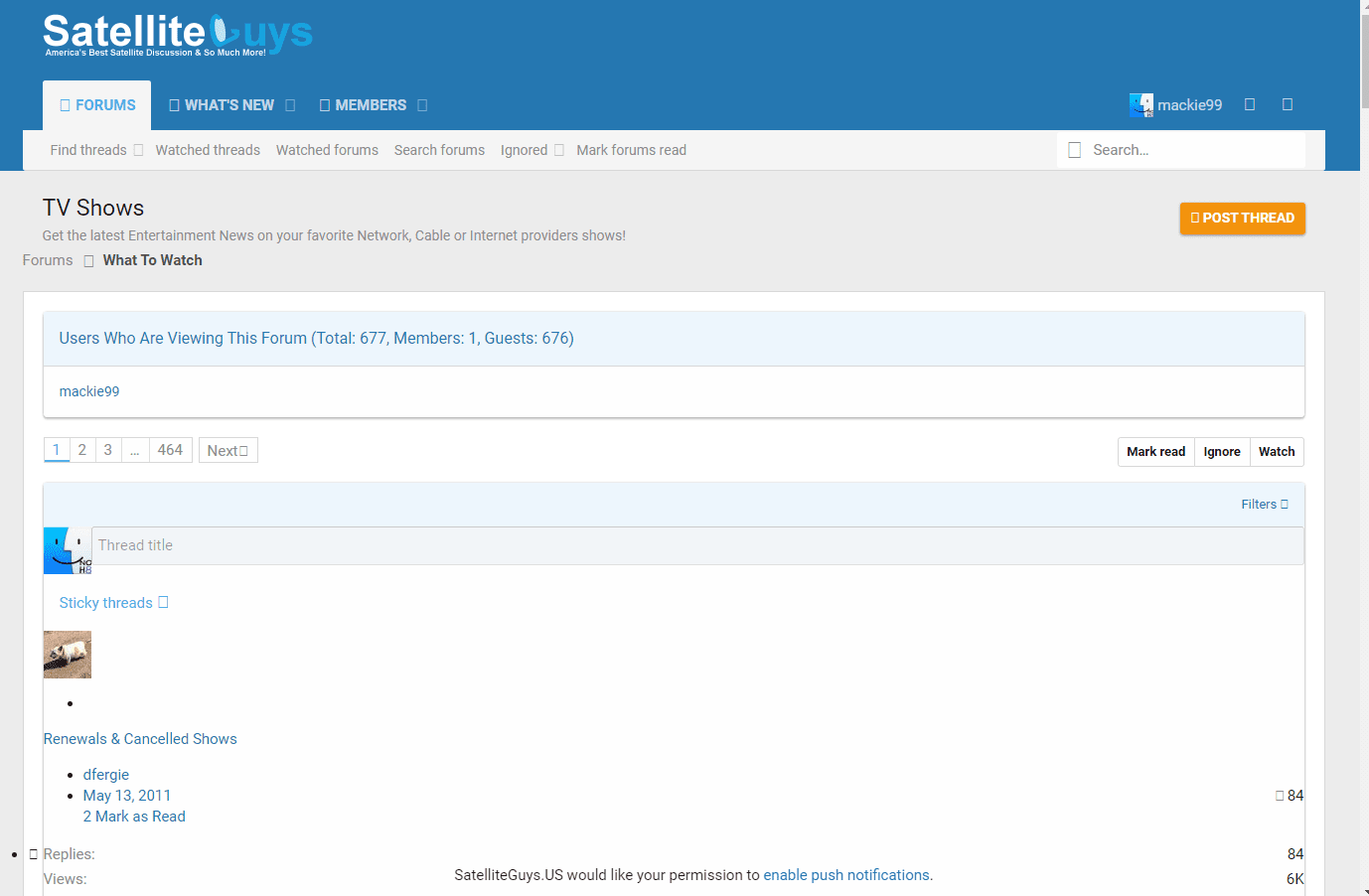The image size is (1369, 896).
Task: Click the SatelliteGuys site logo
Action: tap(178, 35)
